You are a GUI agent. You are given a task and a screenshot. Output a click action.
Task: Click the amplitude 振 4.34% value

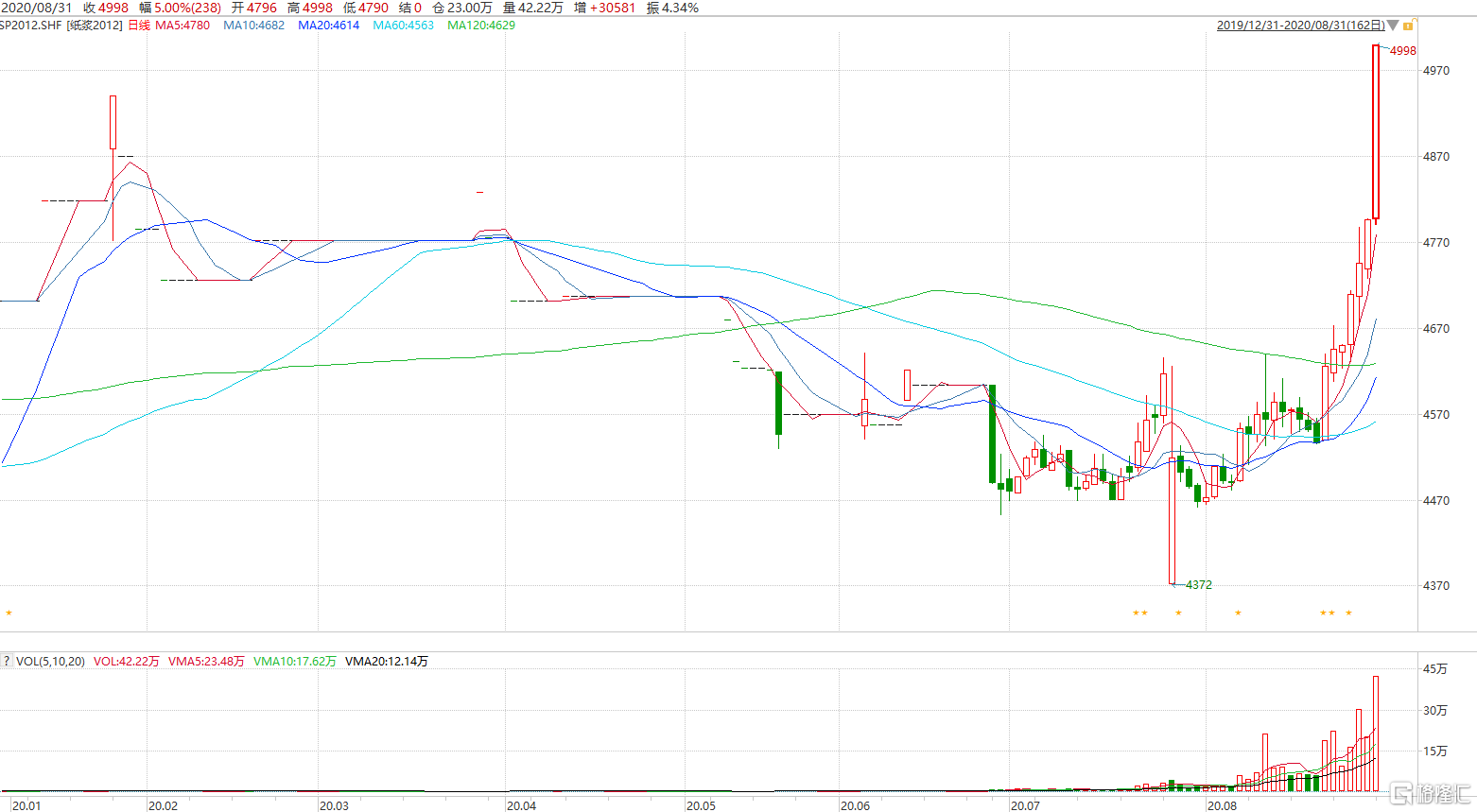pyautogui.click(x=672, y=8)
